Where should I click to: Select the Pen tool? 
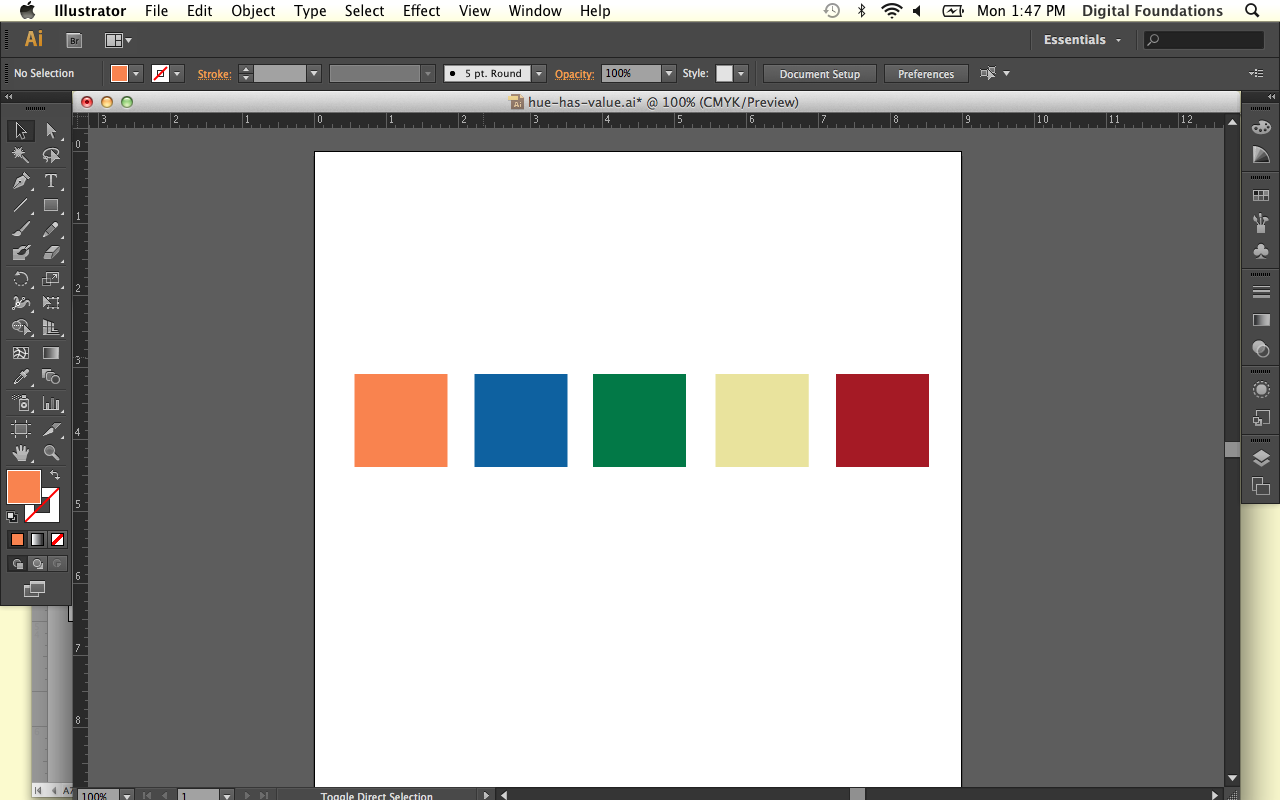(x=21, y=181)
